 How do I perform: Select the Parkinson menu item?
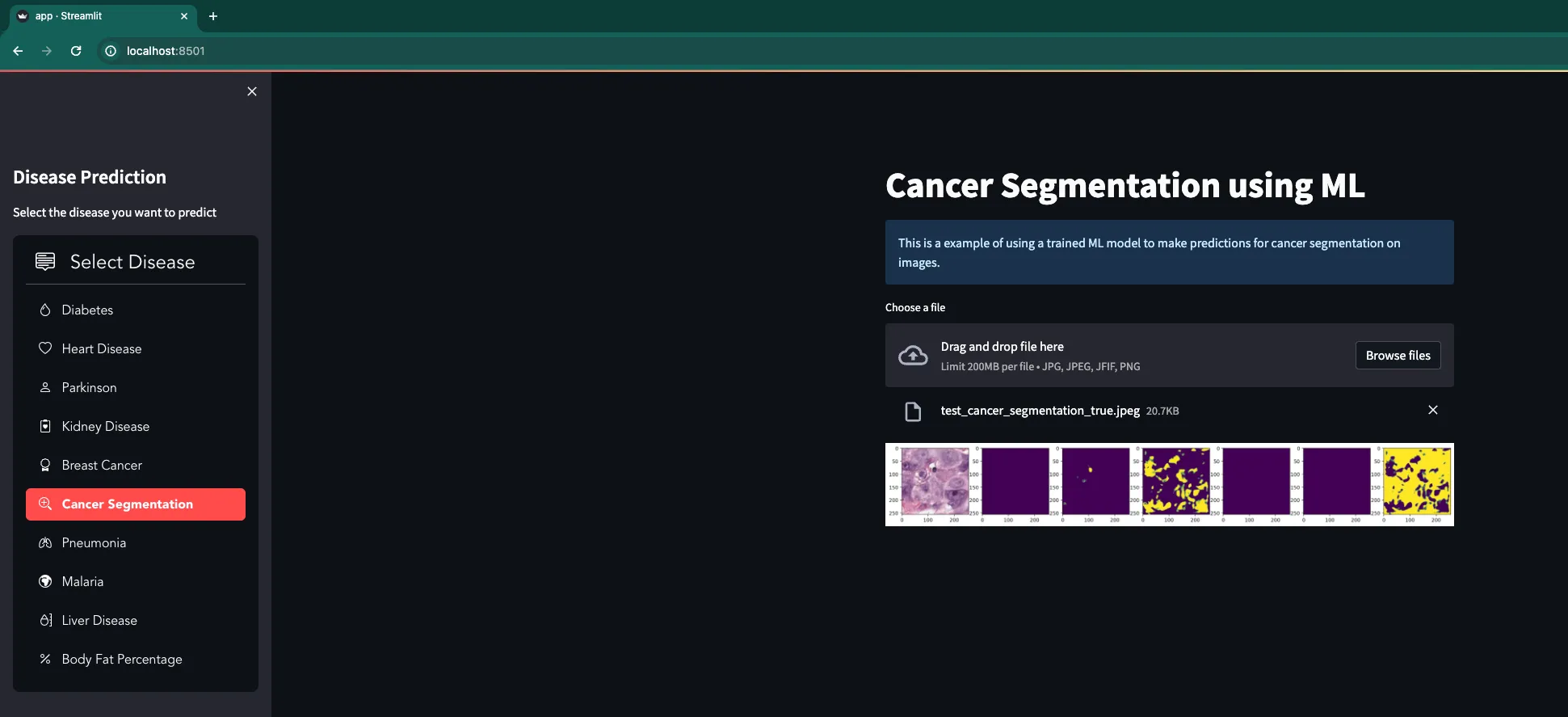136,387
